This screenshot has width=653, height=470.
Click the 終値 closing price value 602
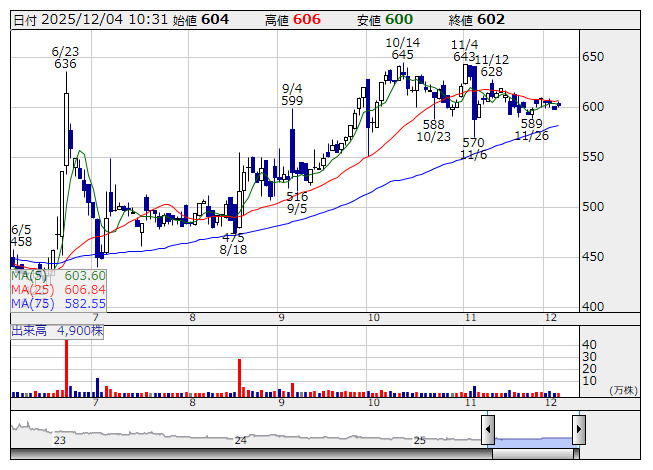(x=491, y=19)
